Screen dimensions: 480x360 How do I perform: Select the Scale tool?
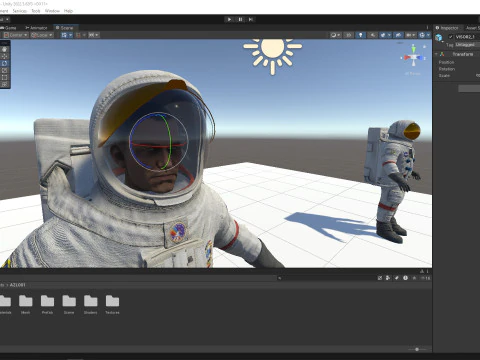(4, 70)
